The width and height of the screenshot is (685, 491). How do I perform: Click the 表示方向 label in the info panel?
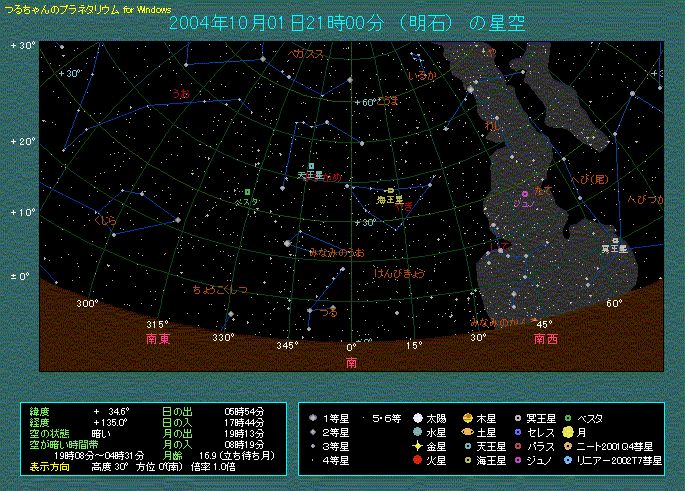pos(49,466)
